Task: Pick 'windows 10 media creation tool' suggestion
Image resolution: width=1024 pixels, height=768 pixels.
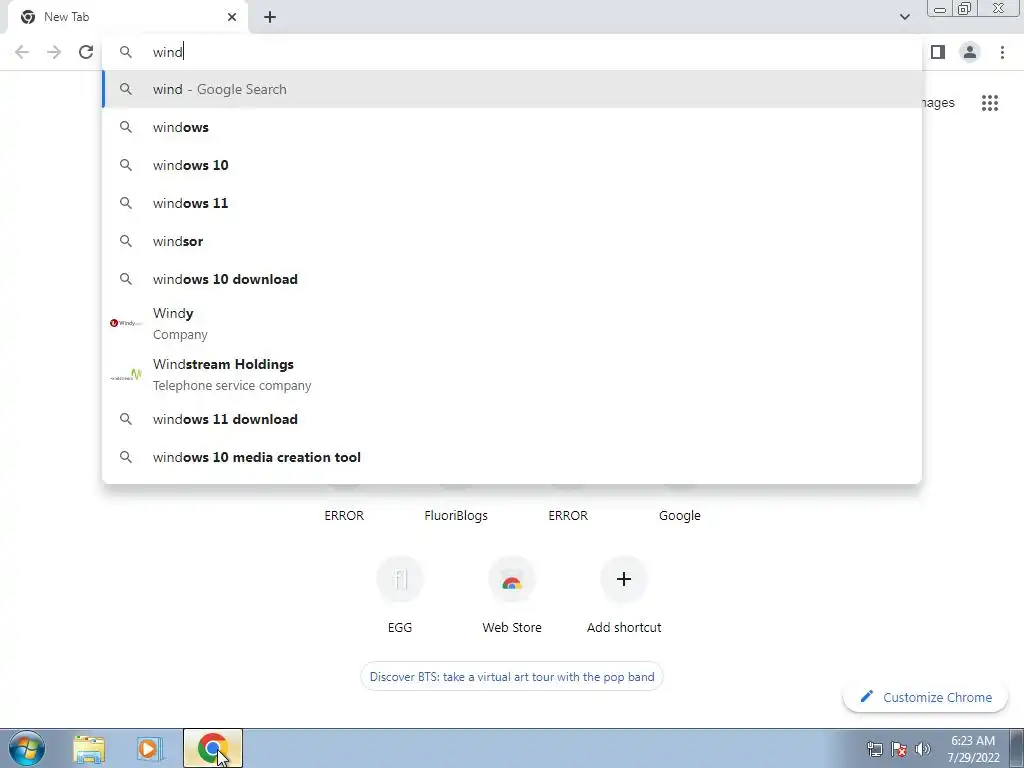Action: [512, 457]
